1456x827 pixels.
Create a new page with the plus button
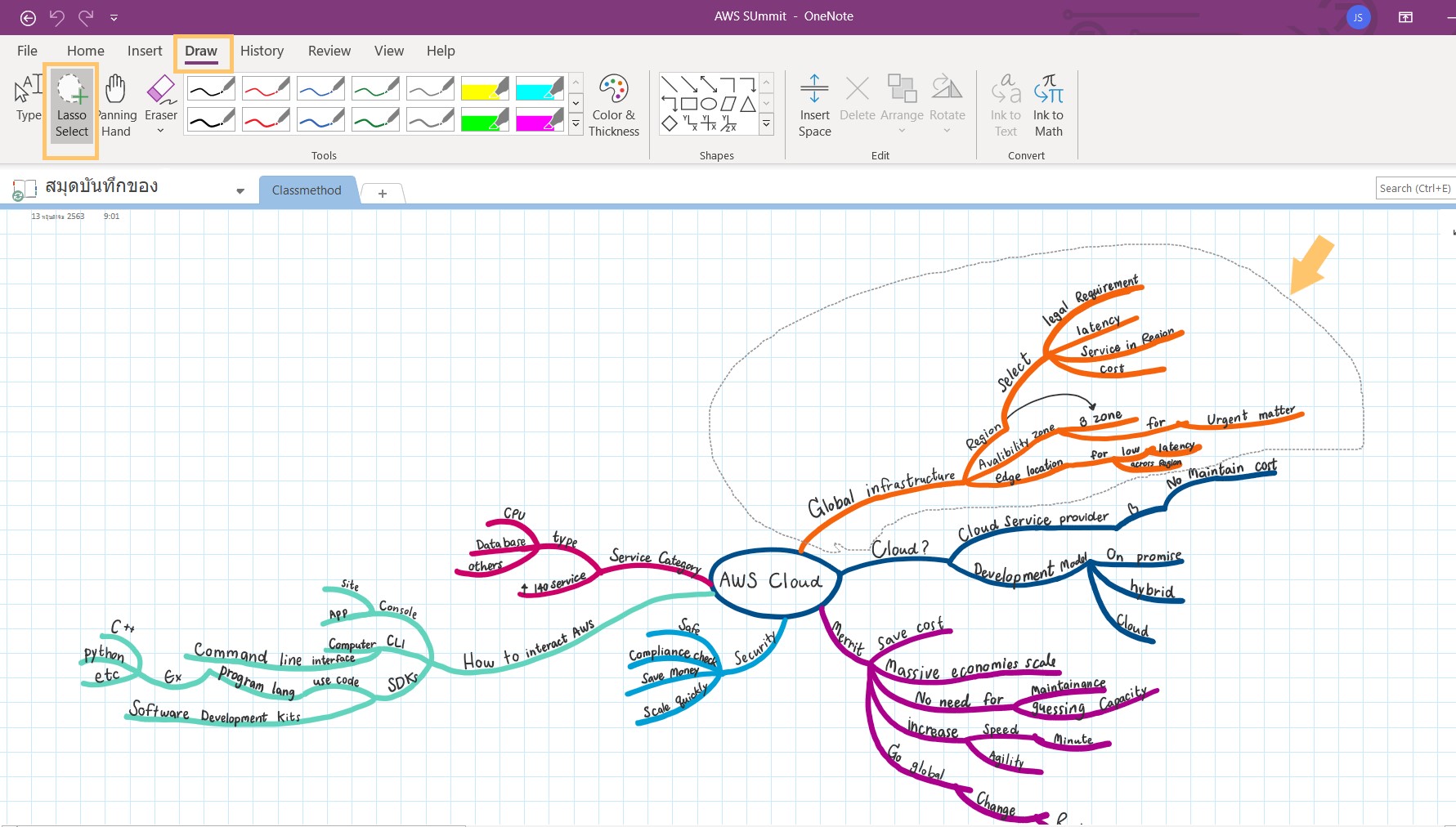(382, 194)
